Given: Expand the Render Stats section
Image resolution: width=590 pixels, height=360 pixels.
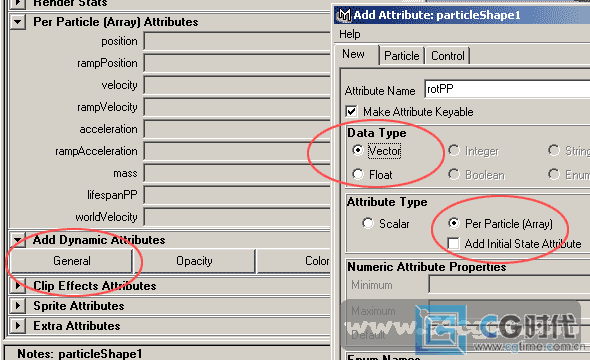Looking at the screenshot, I should (18, 3).
